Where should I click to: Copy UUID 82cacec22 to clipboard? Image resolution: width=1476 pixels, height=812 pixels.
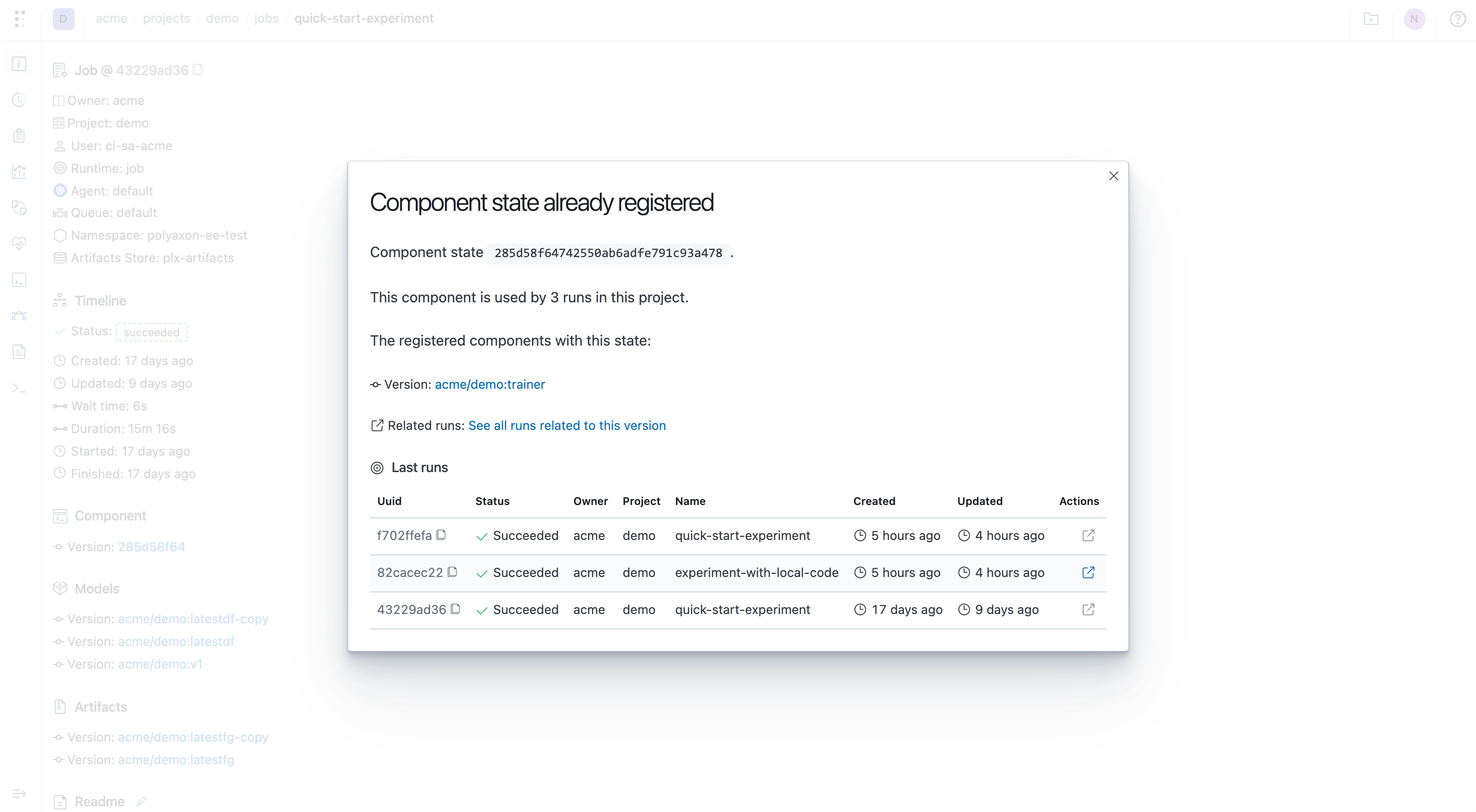pyautogui.click(x=452, y=572)
